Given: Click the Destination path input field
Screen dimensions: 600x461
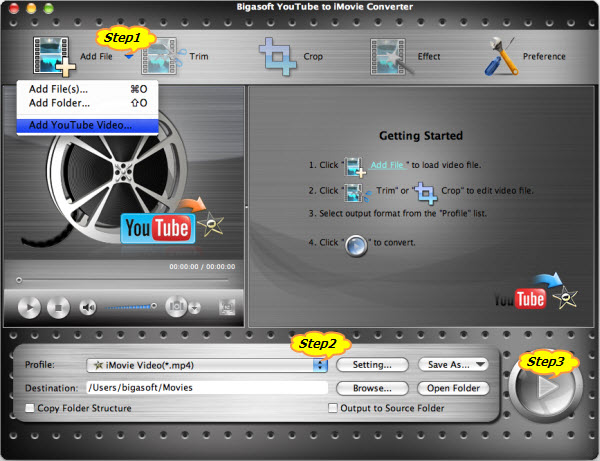Looking at the screenshot, I should click(207, 388).
